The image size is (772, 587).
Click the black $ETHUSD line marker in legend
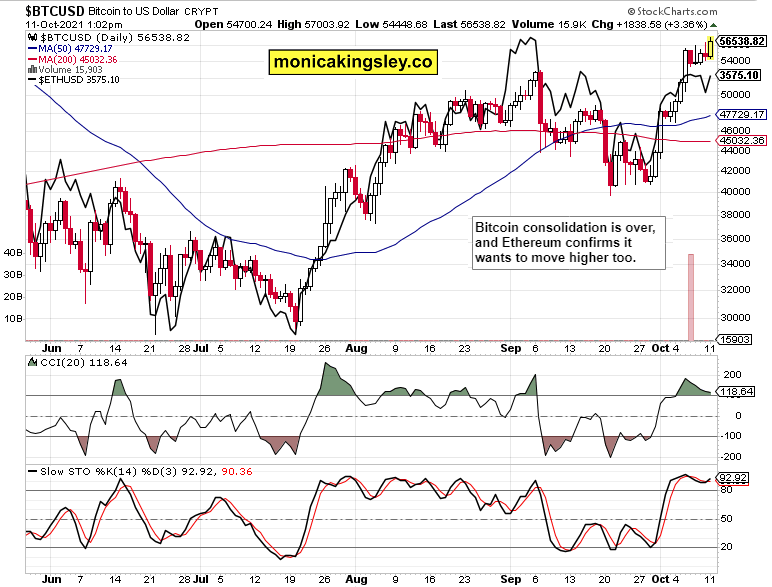tap(32, 79)
